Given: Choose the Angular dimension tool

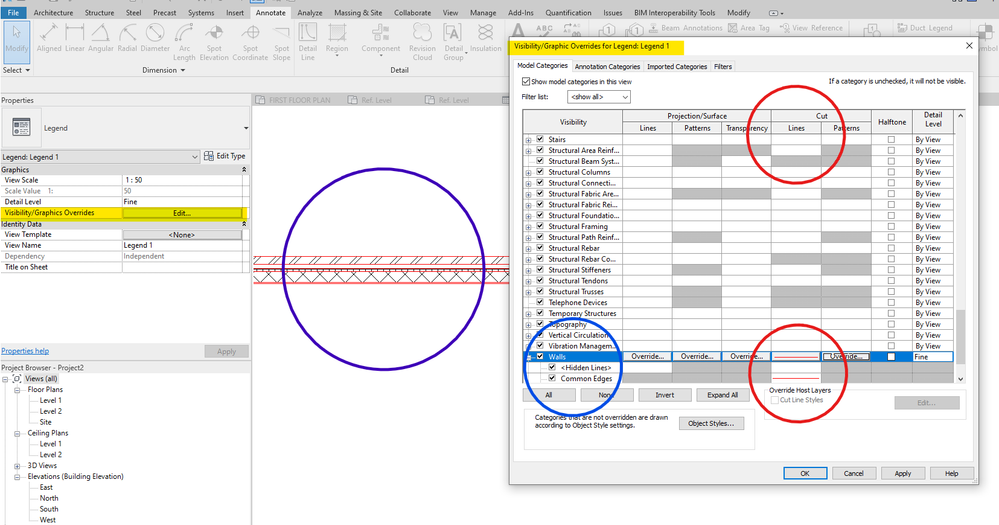Looking at the screenshot, I should pyautogui.click(x=101, y=38).
